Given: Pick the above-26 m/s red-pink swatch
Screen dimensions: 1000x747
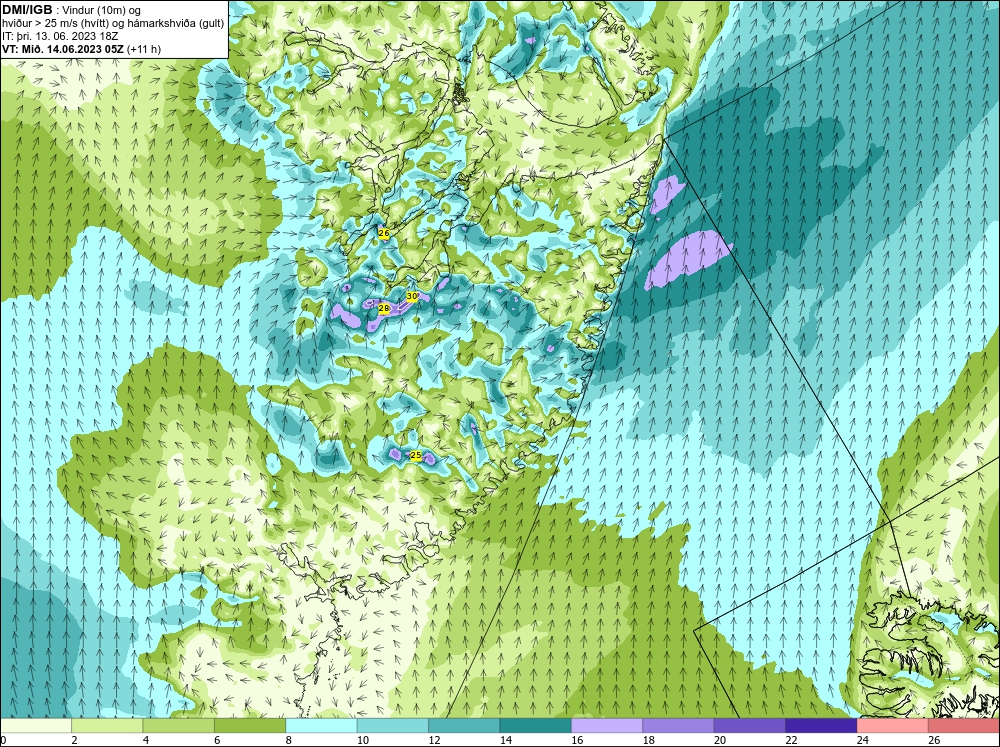Looking at the screenshot, I should (x=964, y=726).
